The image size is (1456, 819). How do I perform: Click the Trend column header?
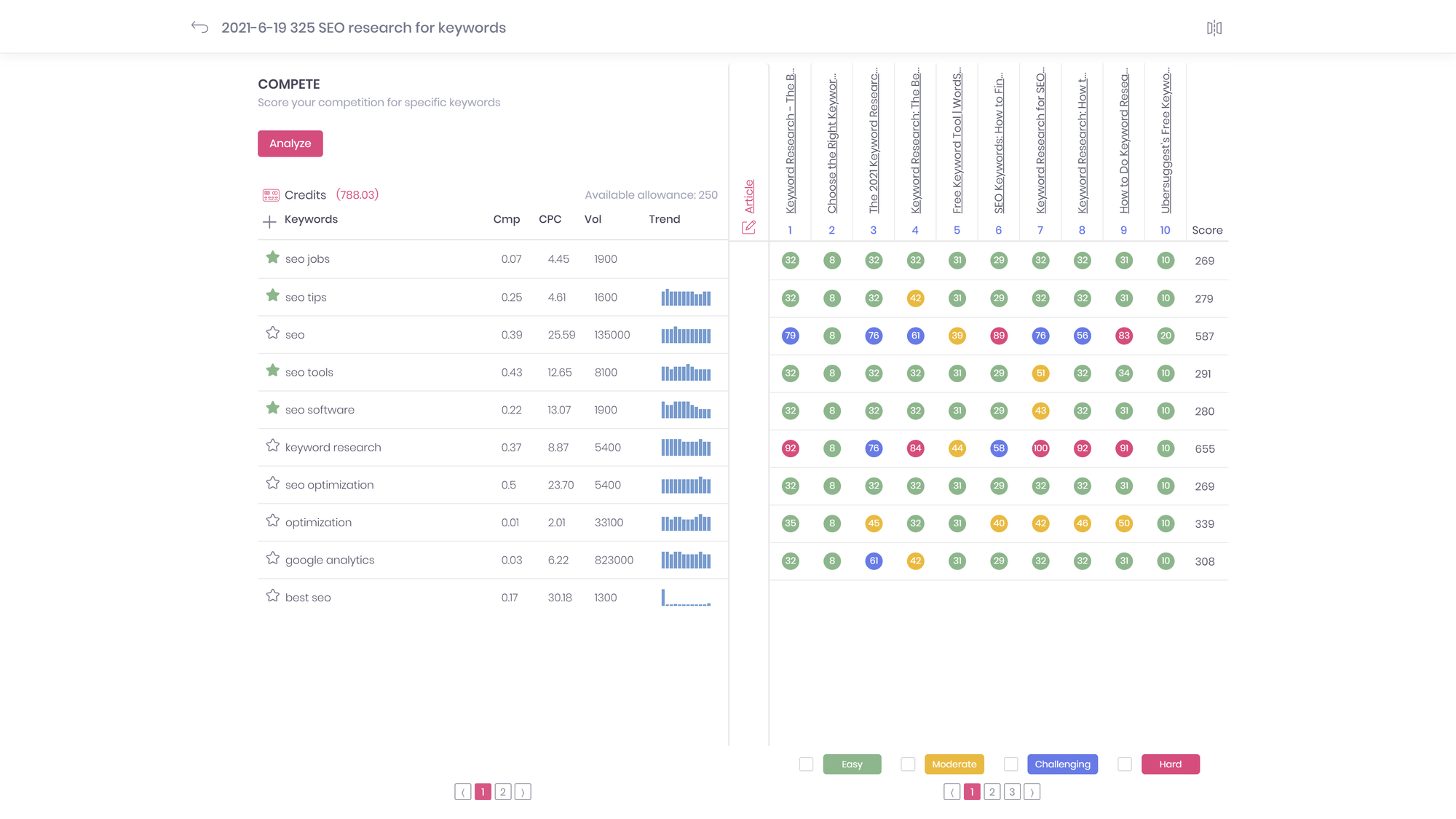(665, 219)
